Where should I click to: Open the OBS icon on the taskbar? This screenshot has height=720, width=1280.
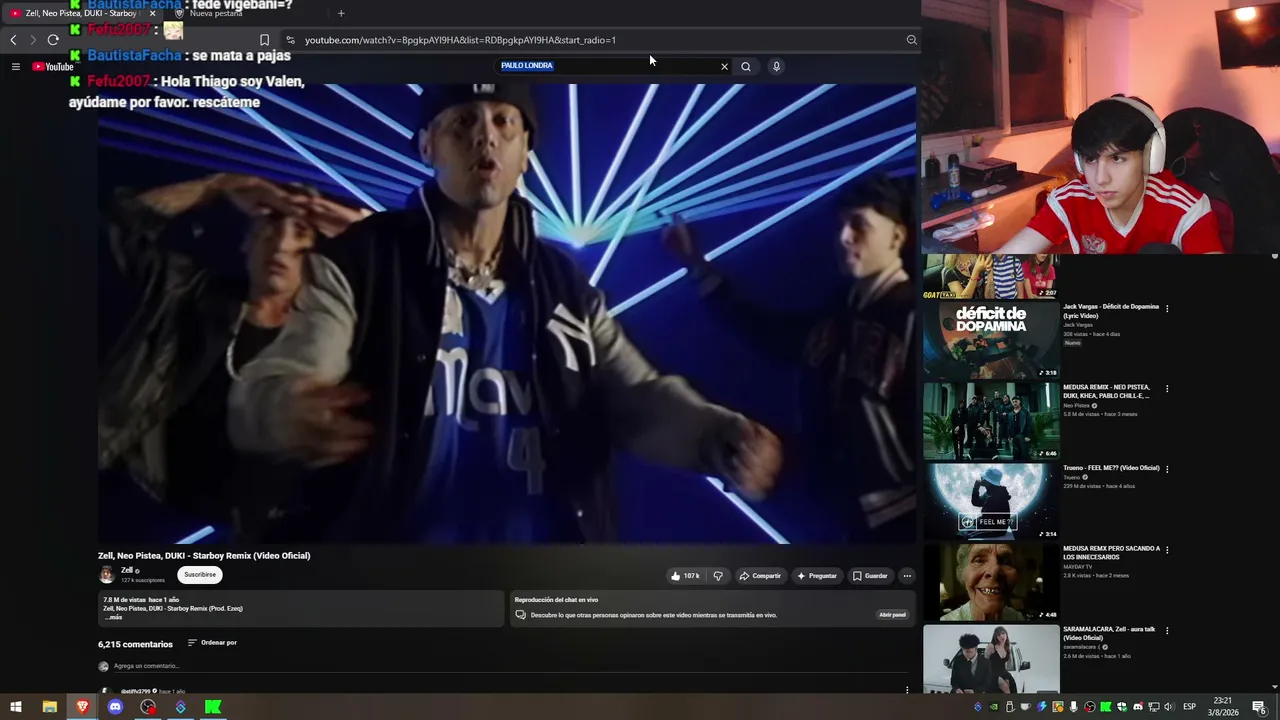coord(148,707)
